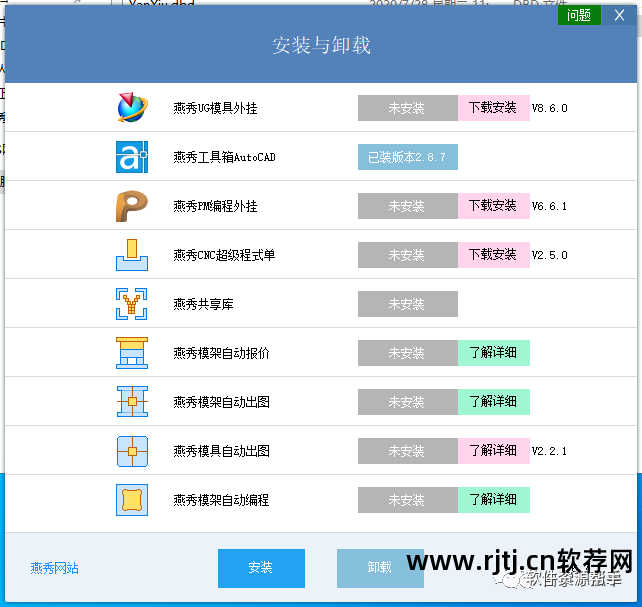
Task: Open 了解详细 for 燕秀模具自动出图
Action: click(x=493, y=451)
